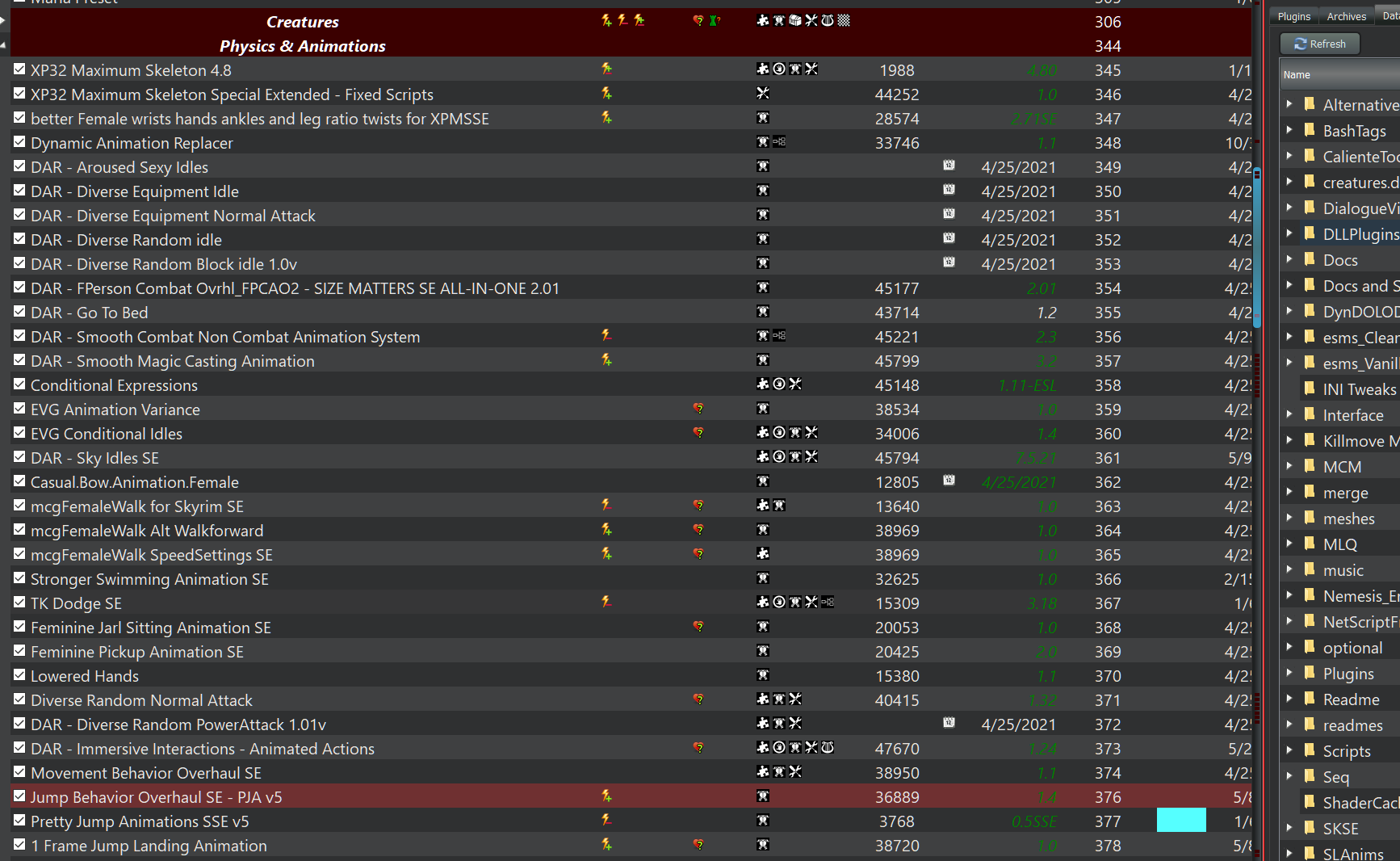Toggle the Conditional Expressions checkbox

(x=19, y=384)
